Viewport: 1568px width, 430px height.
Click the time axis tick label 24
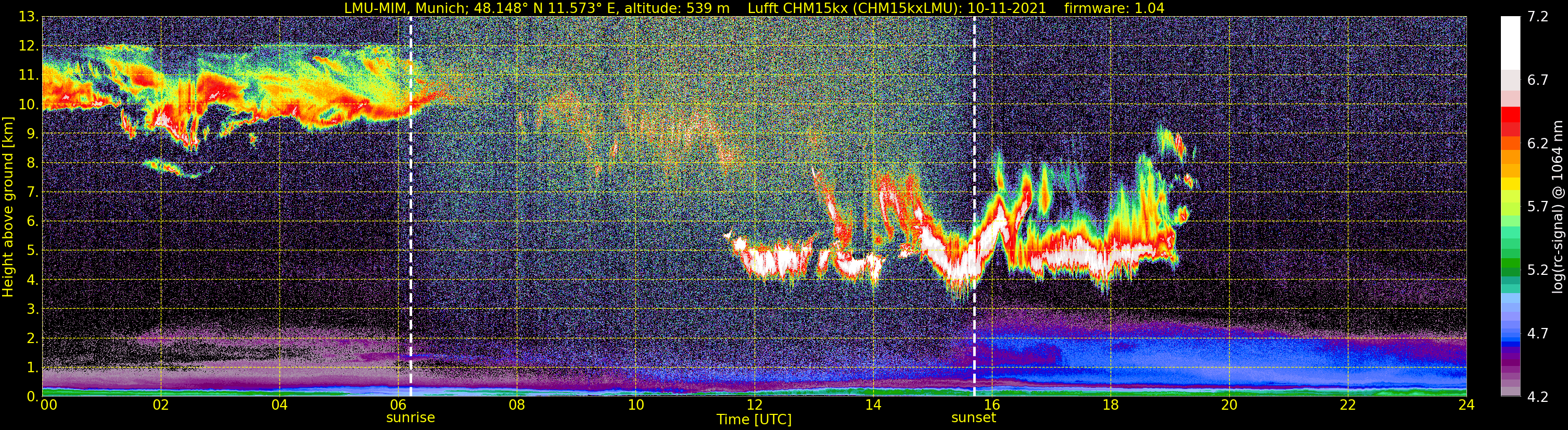pyautogui.click(x=1467, y=405)
